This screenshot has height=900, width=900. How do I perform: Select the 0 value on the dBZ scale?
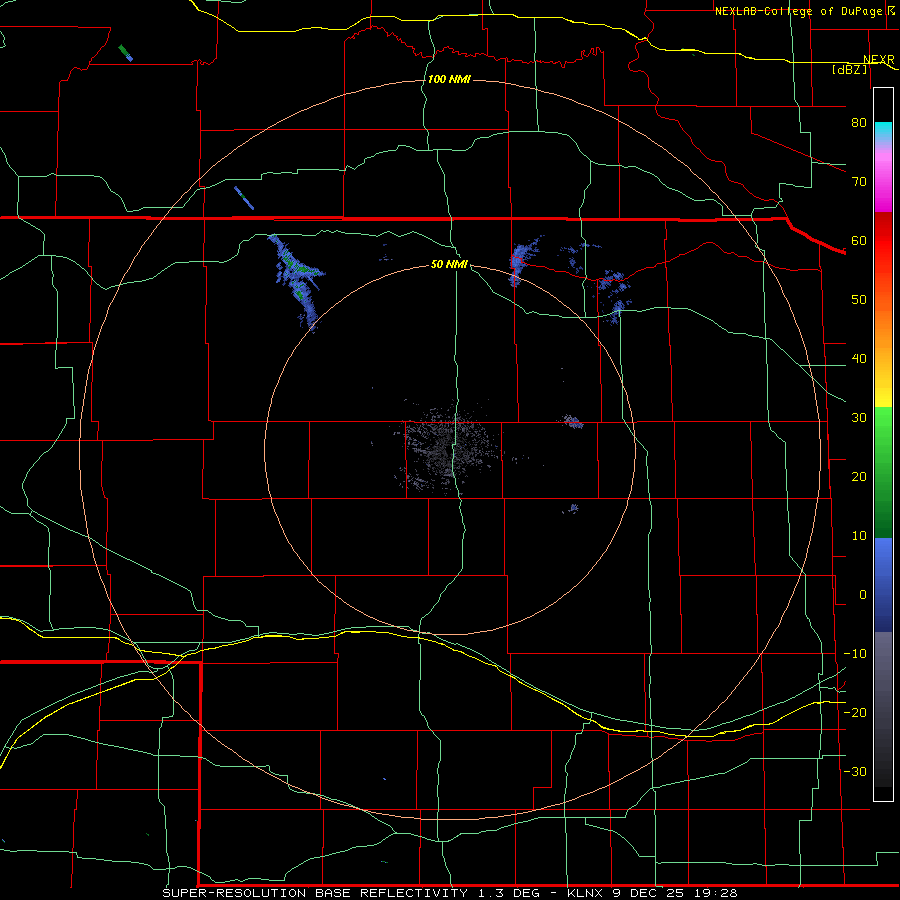click(x=863, y=595)
